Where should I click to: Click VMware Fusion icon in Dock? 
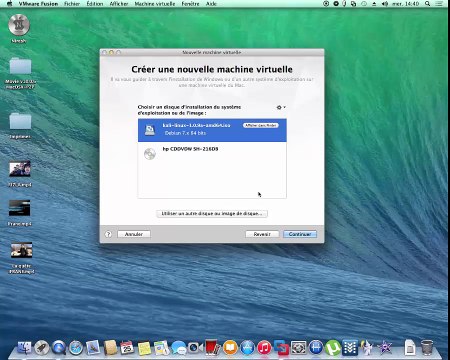click(x=281, y=348)
